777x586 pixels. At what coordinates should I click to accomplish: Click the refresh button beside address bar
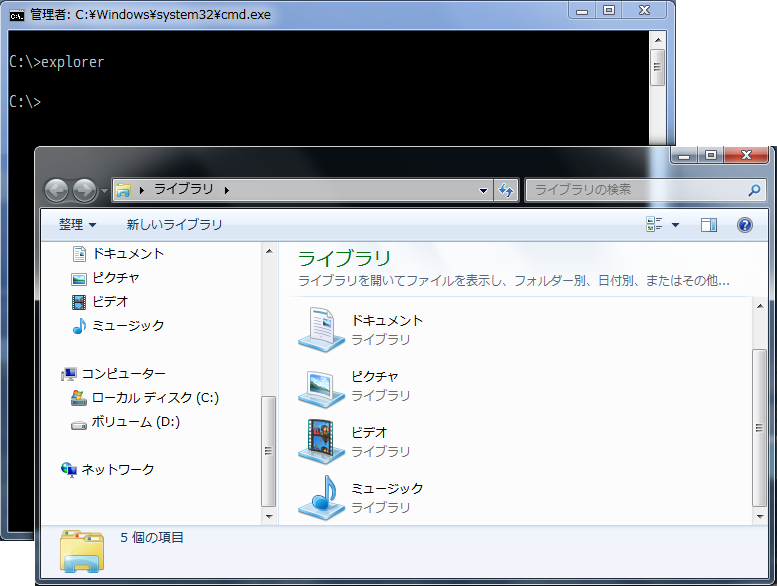click(x=506, y=190)
